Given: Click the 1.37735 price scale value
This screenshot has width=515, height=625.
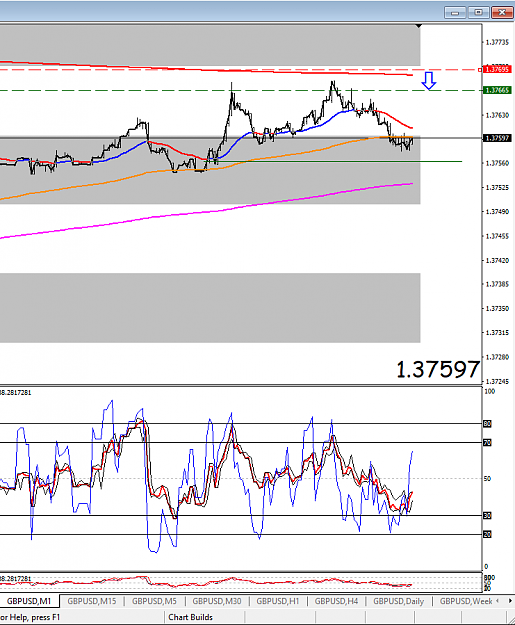Looking at the screenshot, I should pos(497,42).
